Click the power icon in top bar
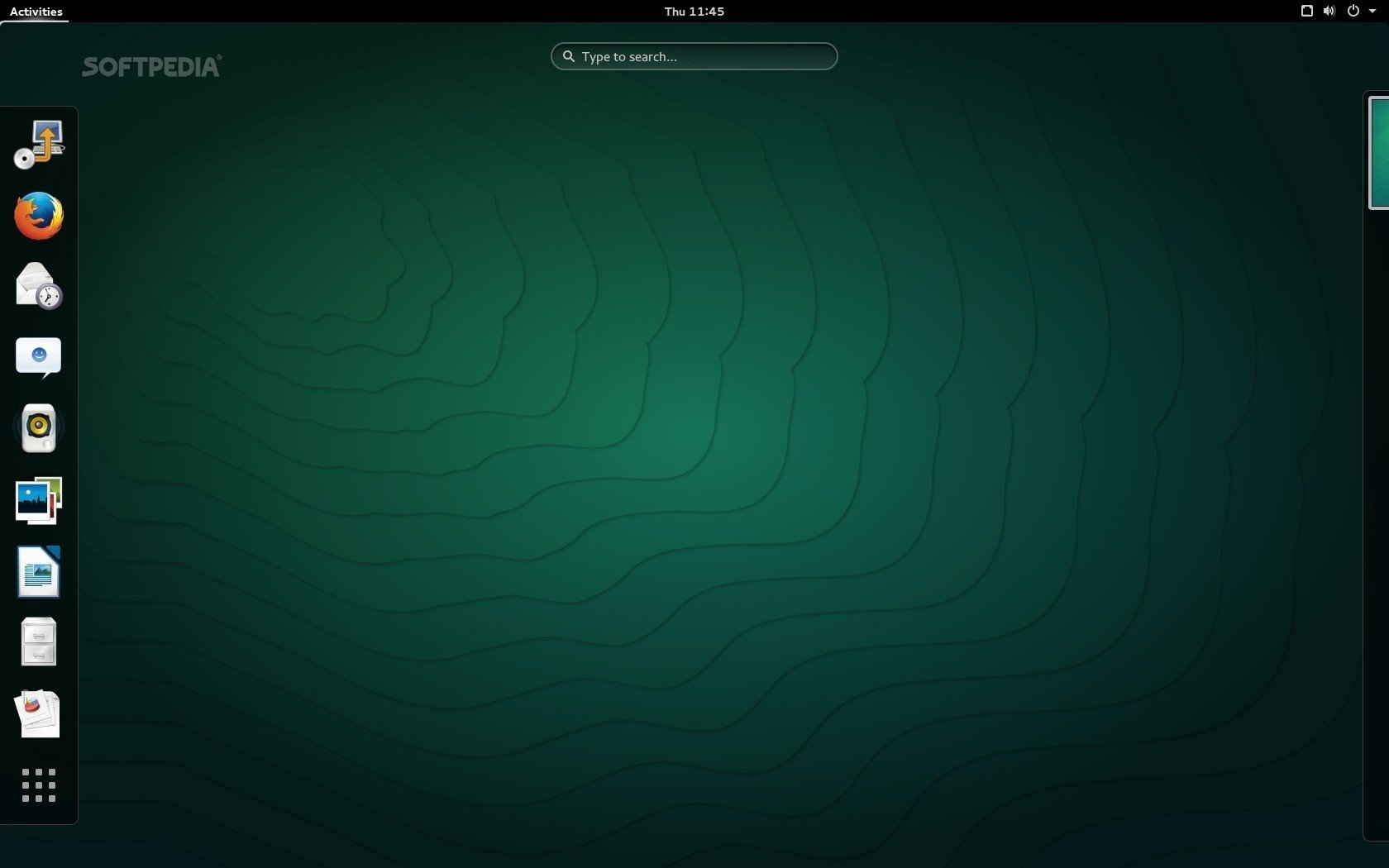Image resolution: width=1389 pixels, height=868 pixels. coord(1353,12)
